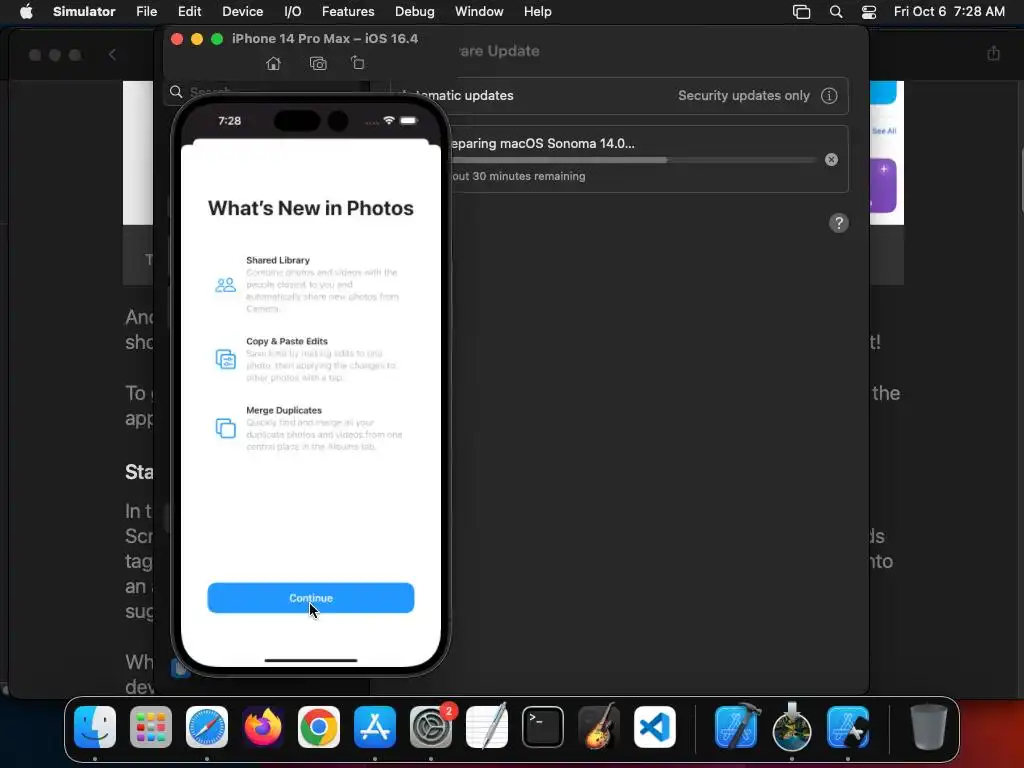Open Spotlight search in menu bar

click(x=836, y=12)
